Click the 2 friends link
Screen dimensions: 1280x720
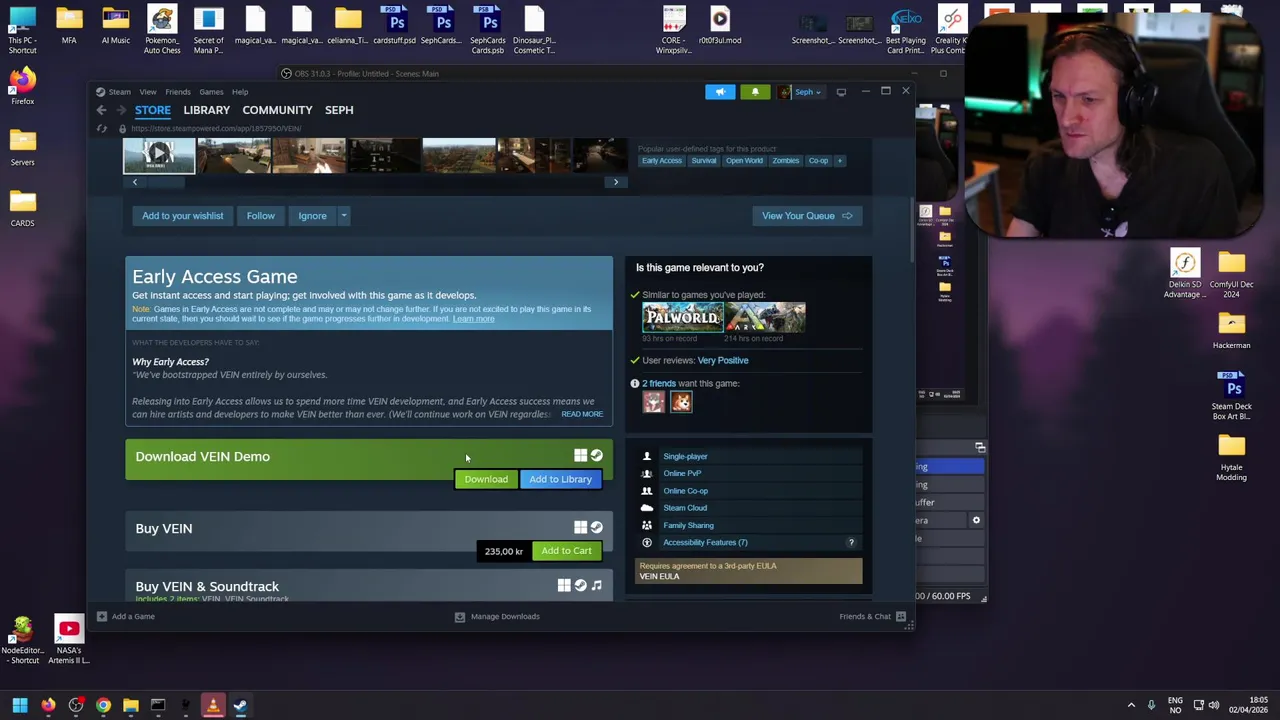(x=659, y=383)
